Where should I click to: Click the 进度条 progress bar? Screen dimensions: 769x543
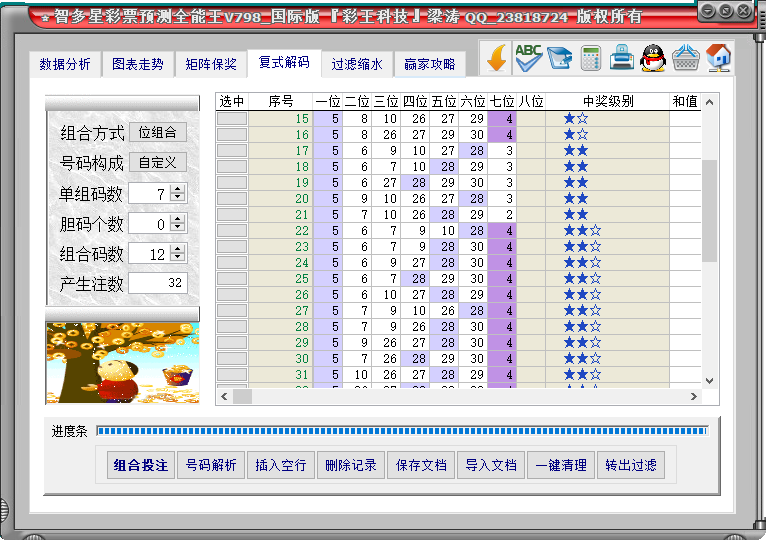click(x=401, y=431)
